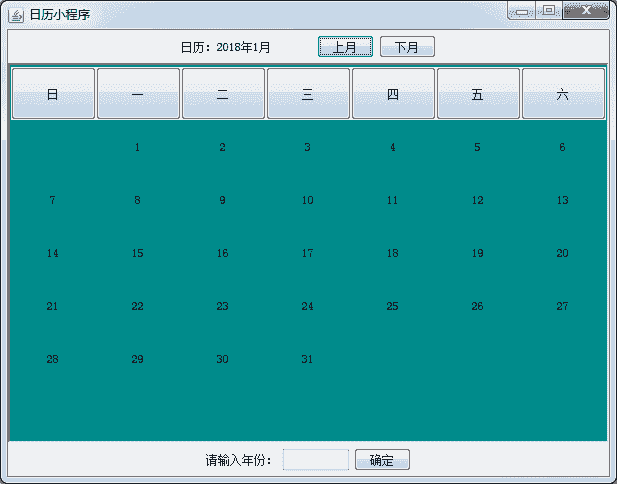Click the 上月 previous month button
The image size is (617, 484).
[x=345, y=47]
